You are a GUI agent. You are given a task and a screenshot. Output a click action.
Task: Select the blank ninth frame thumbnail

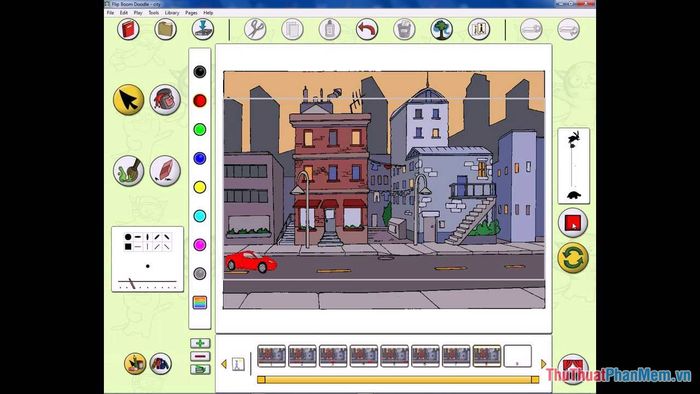tap(518, 356)
